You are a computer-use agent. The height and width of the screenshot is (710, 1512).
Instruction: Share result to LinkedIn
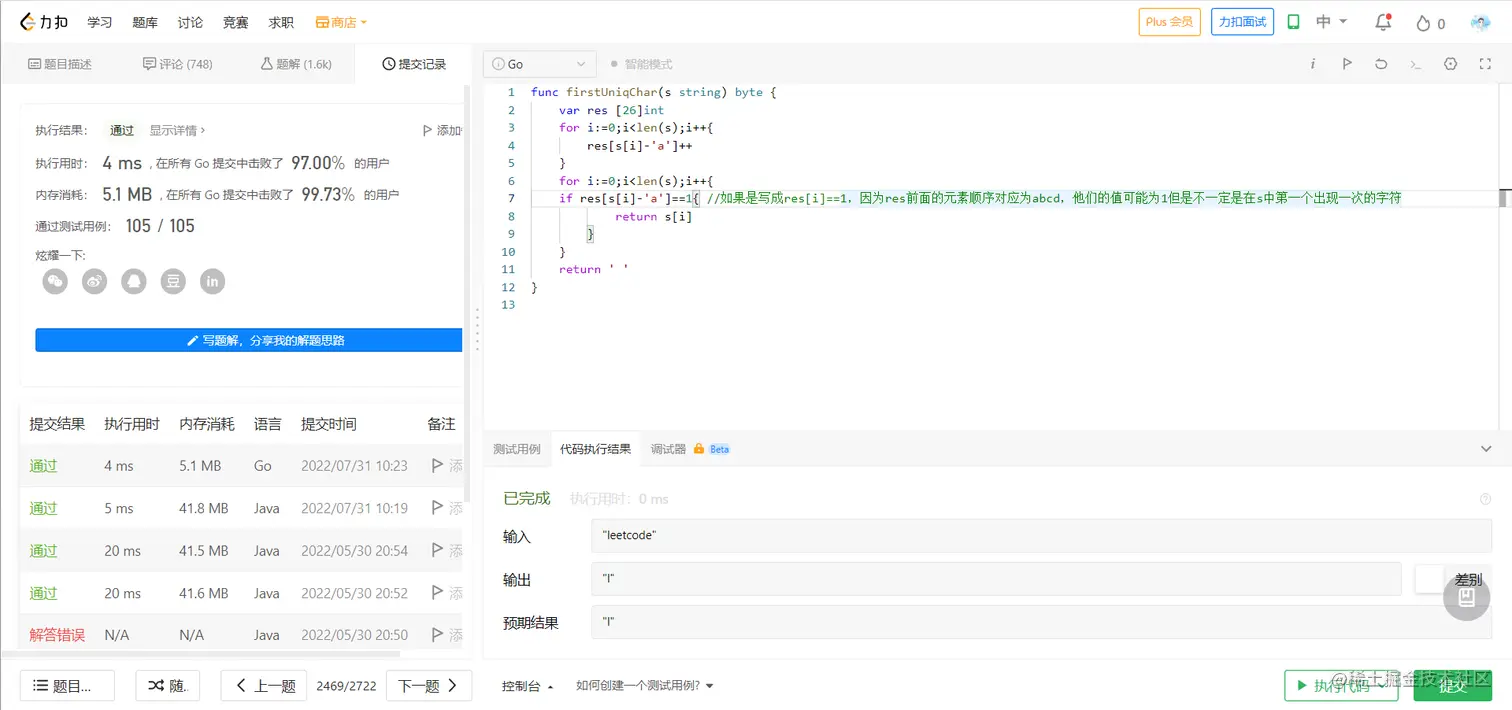point(212,282)
